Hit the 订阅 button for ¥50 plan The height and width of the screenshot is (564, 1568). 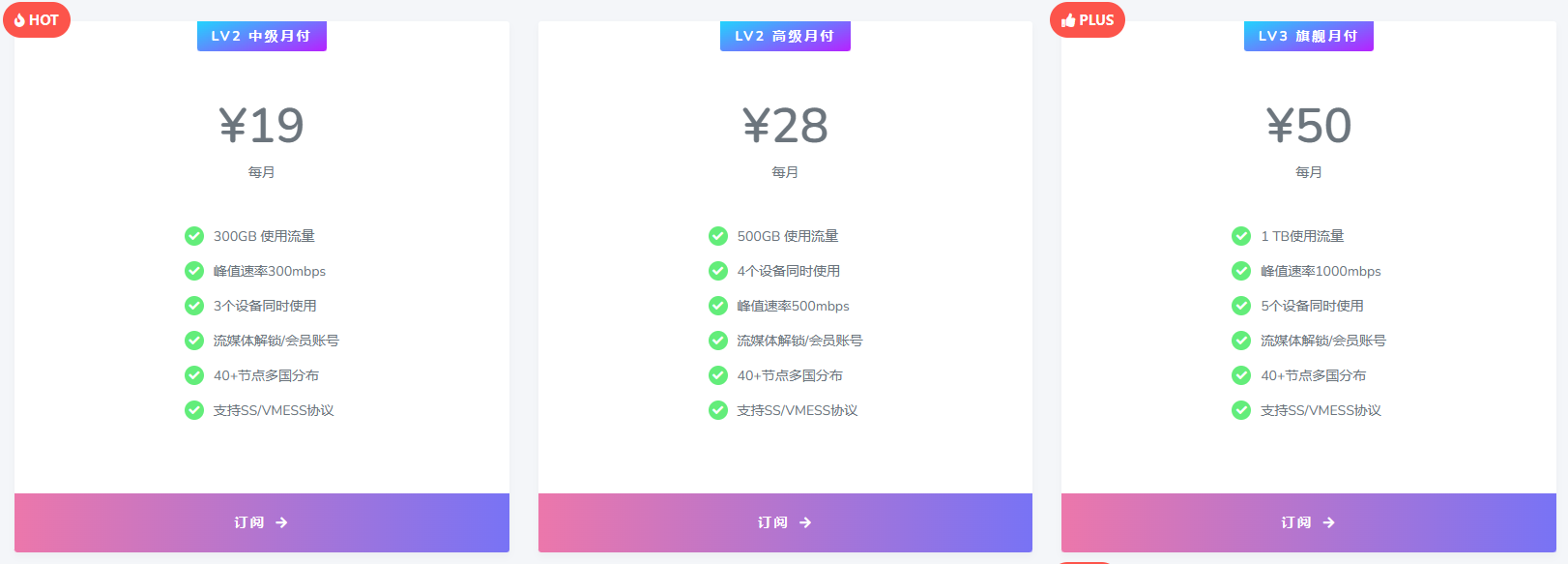coord(1308,522)
